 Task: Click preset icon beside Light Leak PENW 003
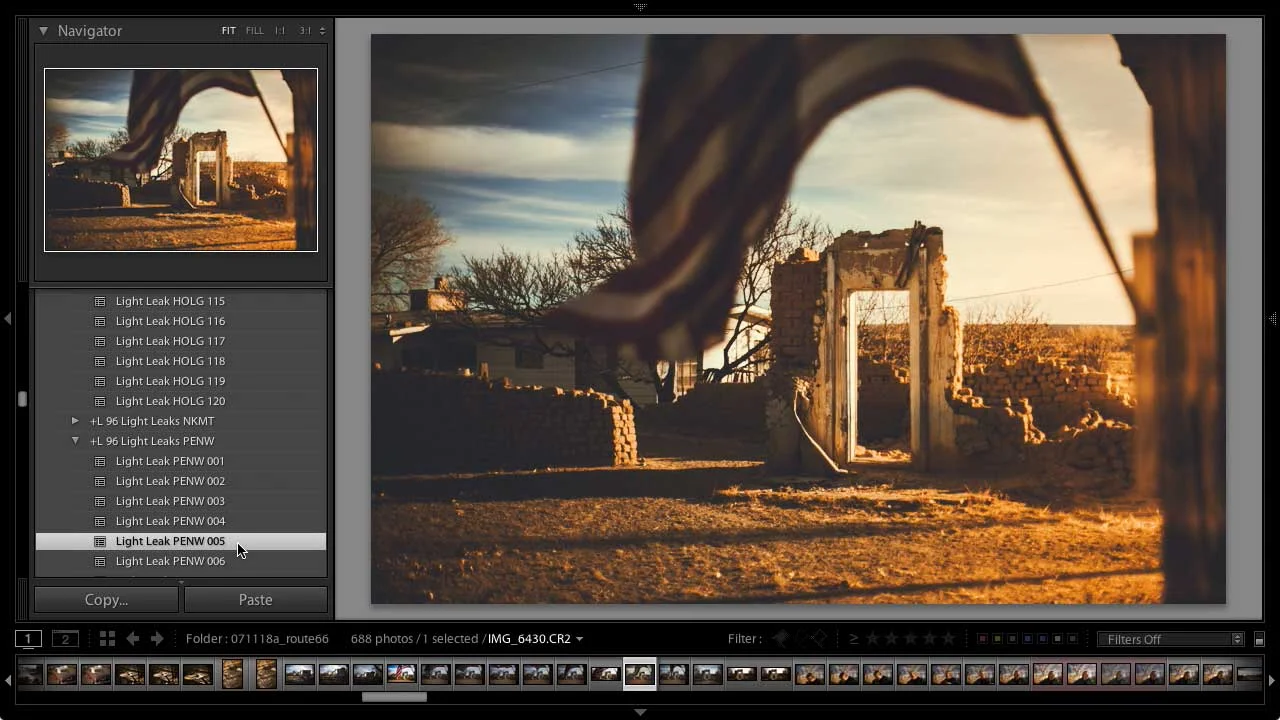point(100,501)
